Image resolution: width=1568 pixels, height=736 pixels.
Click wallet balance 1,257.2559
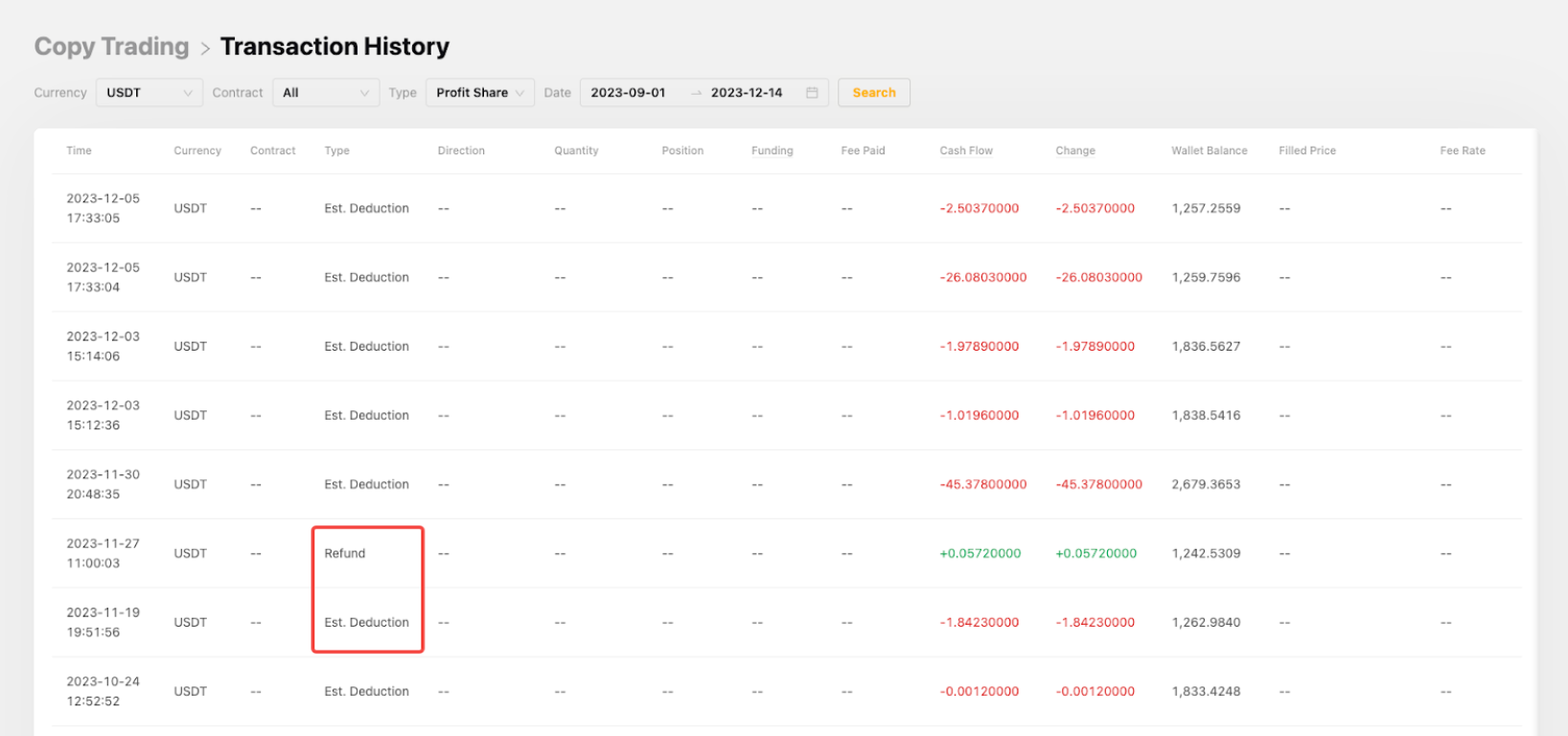pos(1206,209)
